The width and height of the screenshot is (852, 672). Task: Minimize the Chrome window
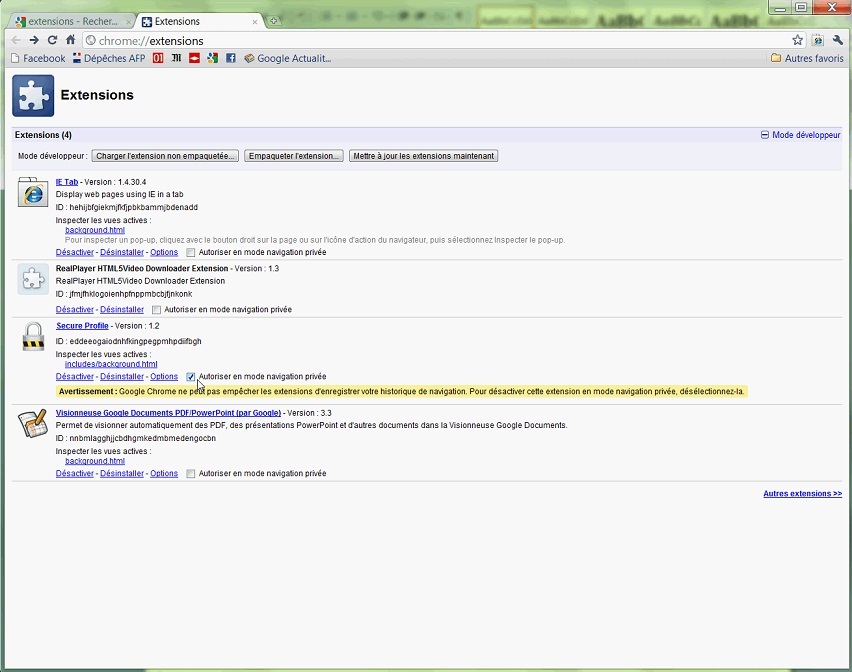tap(780, 7)
